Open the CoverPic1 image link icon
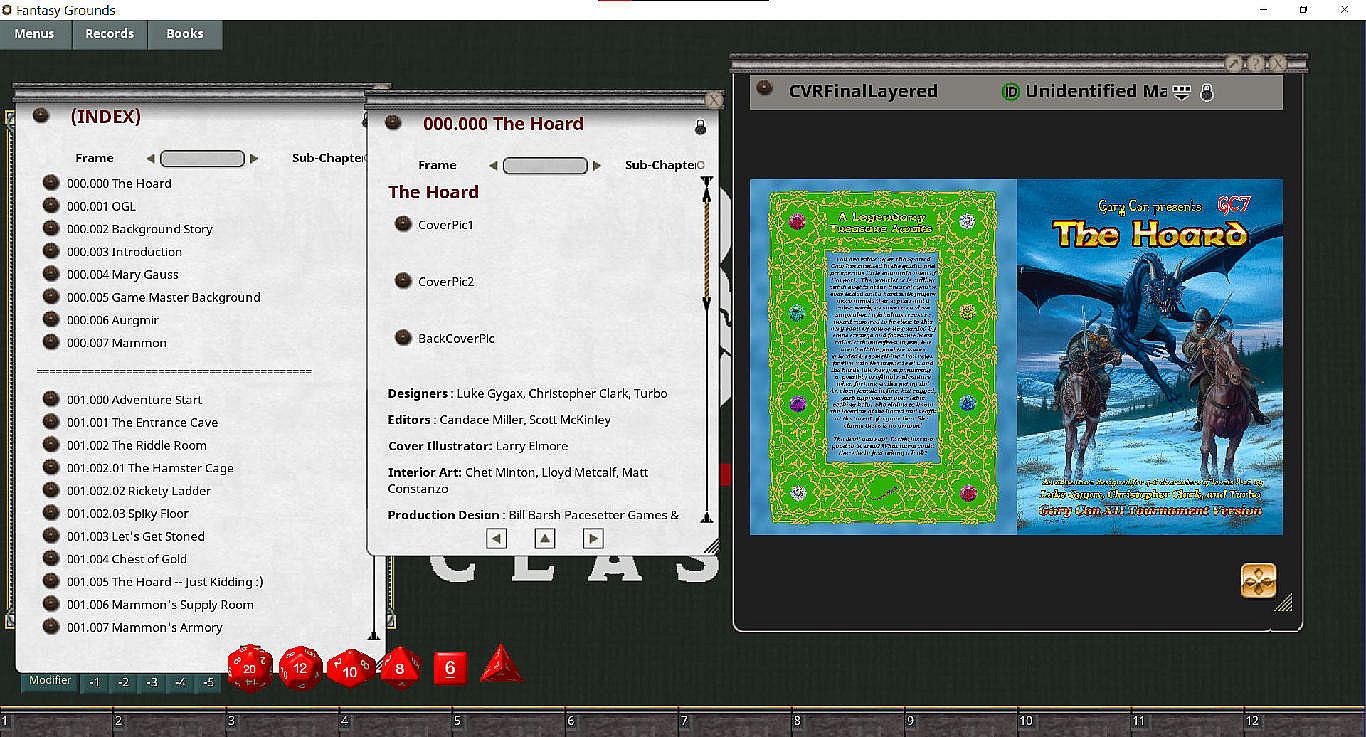The width and height of the screenshot is (1366, 737). point(403,224)
